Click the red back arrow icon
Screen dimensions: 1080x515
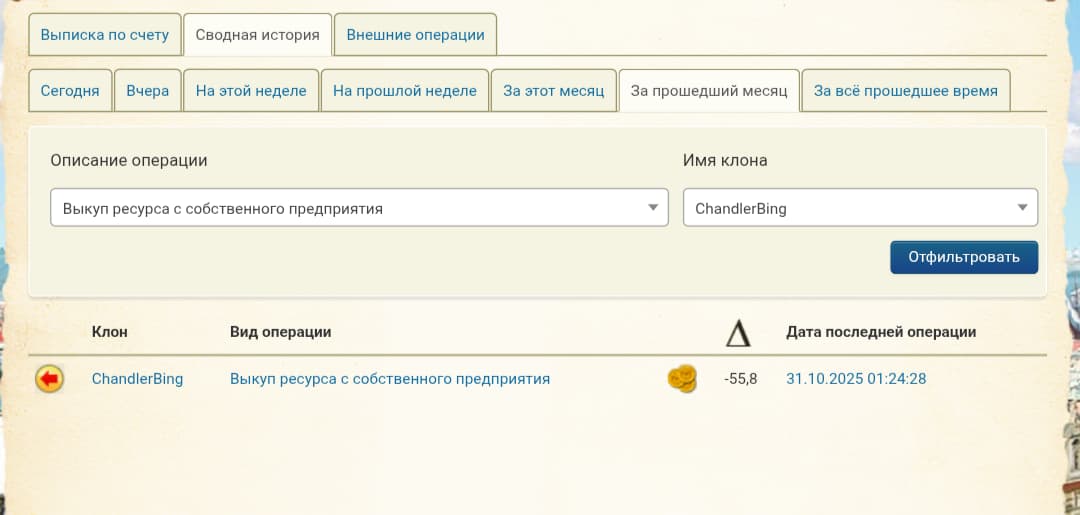click(x=49, y=379)
